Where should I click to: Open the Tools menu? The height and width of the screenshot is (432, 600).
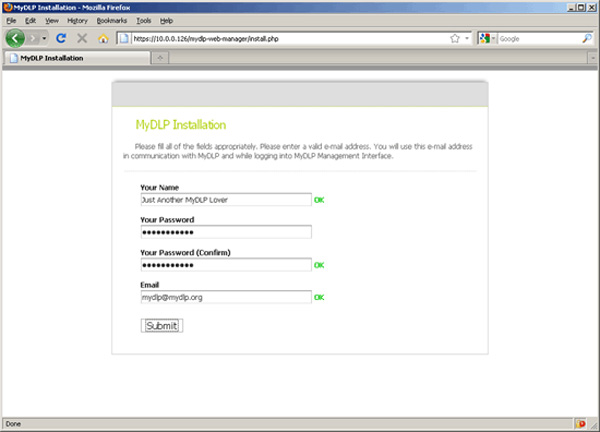coord(143,21)
